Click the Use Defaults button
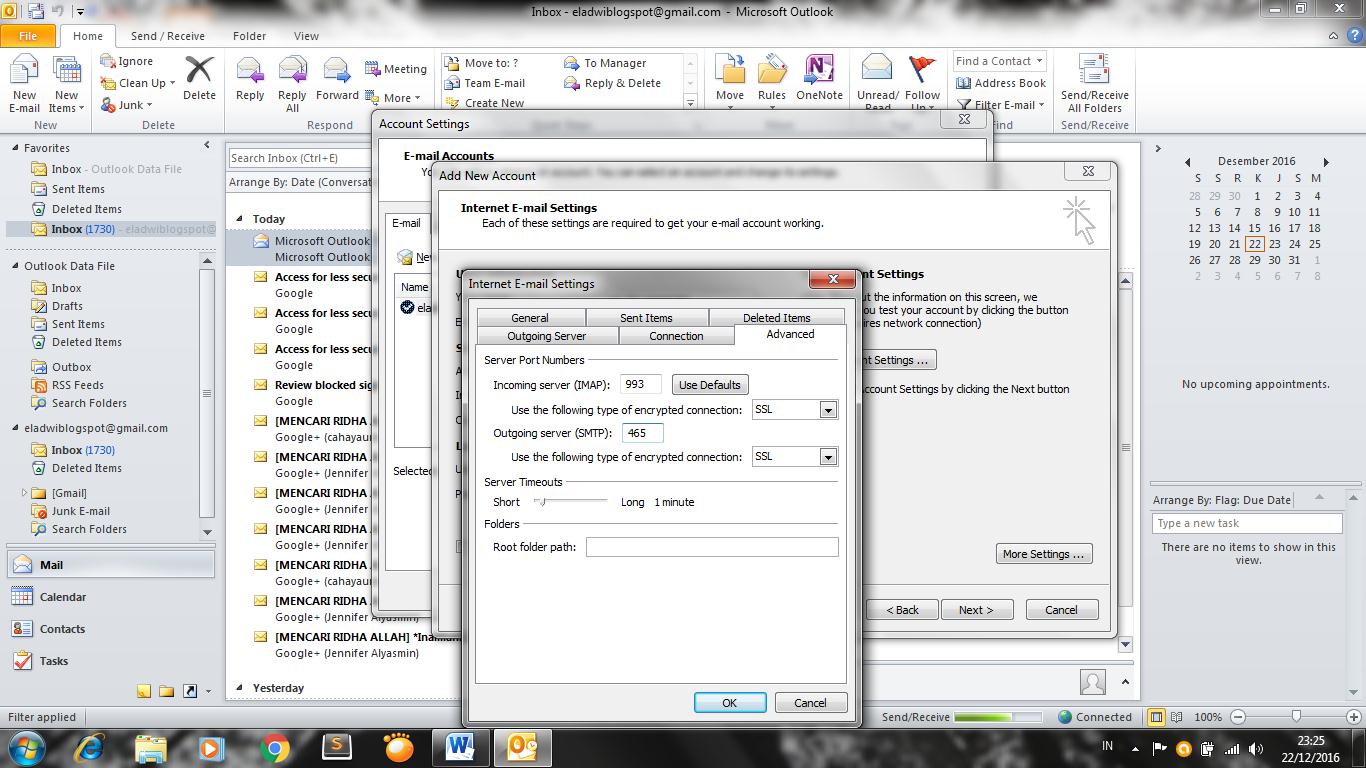Viewport: 1366px width, 768px height. point(710,384)
